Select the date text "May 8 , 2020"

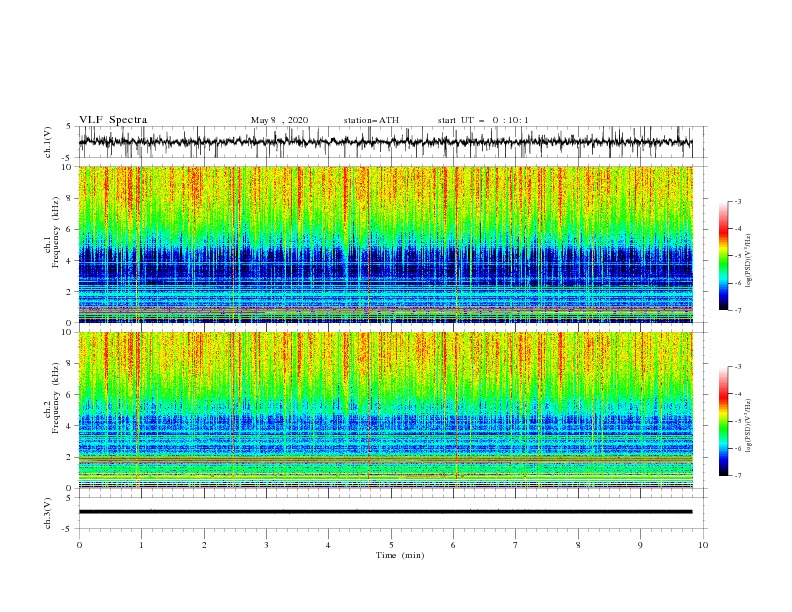tap(279, 120)
